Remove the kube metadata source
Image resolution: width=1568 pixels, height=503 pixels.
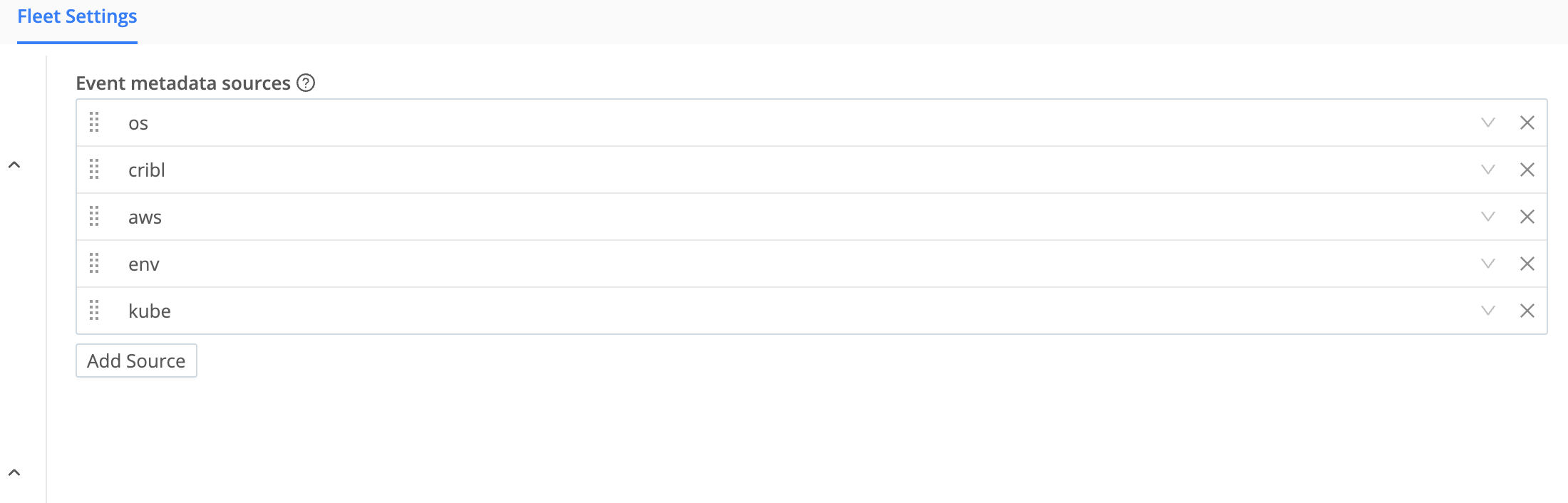(1527, 311)
